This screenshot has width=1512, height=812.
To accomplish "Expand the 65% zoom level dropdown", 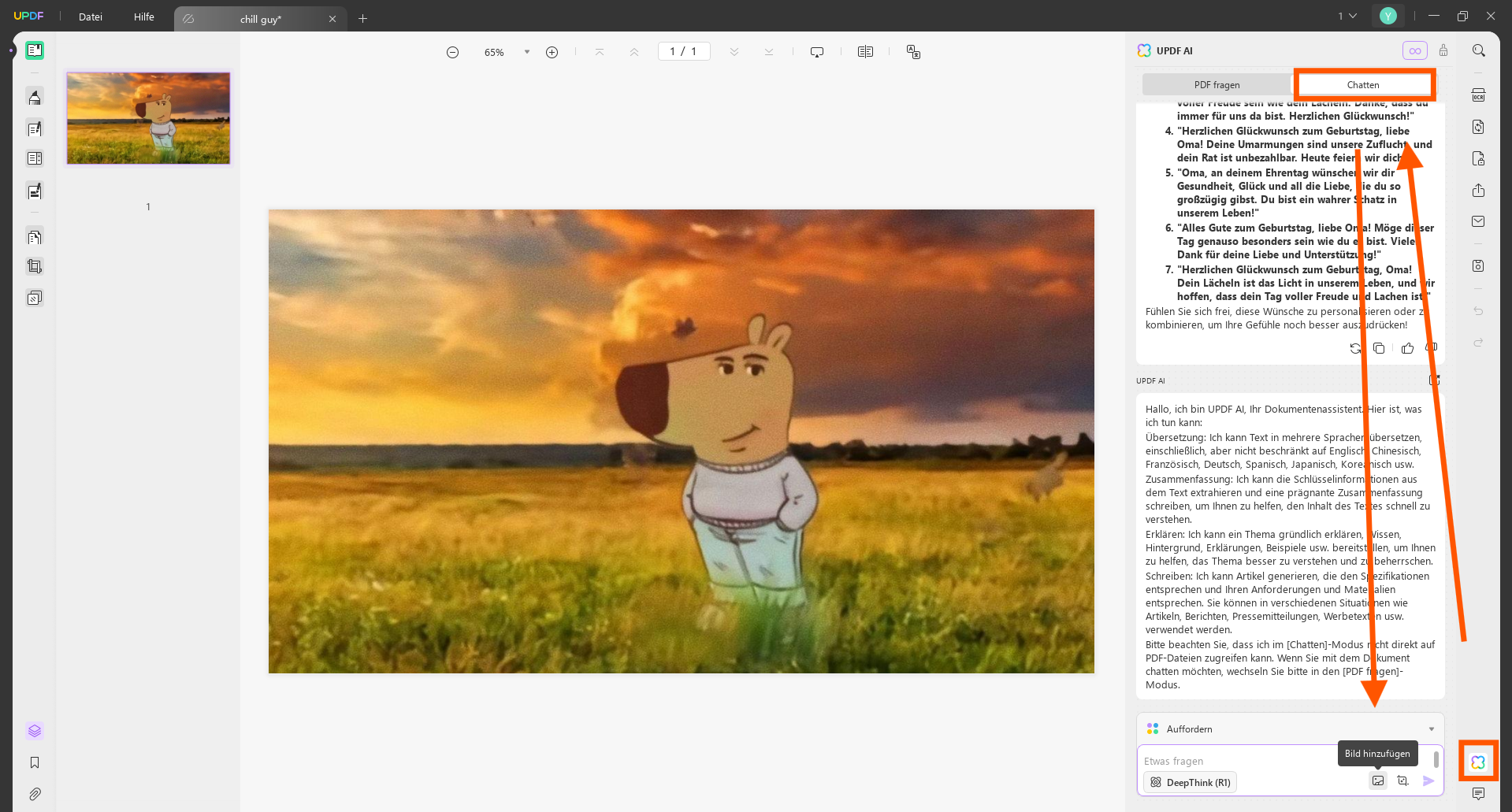I will 526,52.
